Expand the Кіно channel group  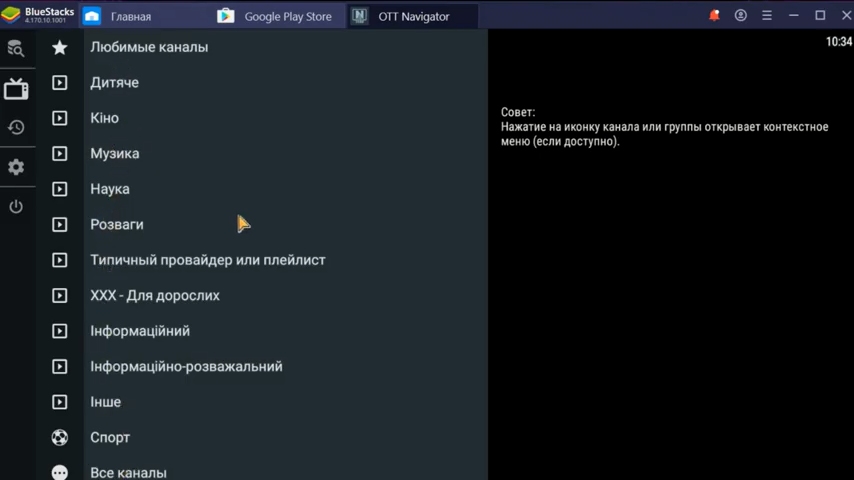pos(104,118)
